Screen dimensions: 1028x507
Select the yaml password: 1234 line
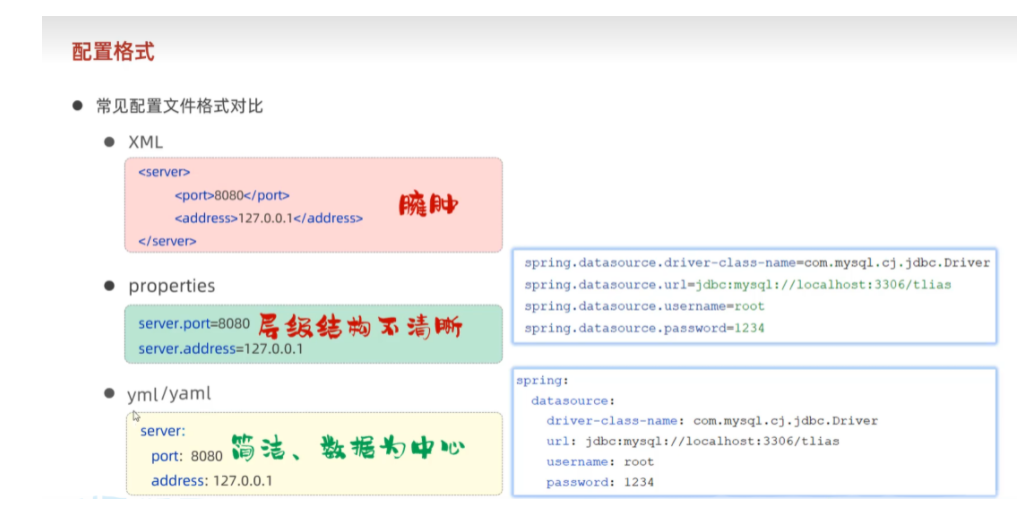pos(600,482)
